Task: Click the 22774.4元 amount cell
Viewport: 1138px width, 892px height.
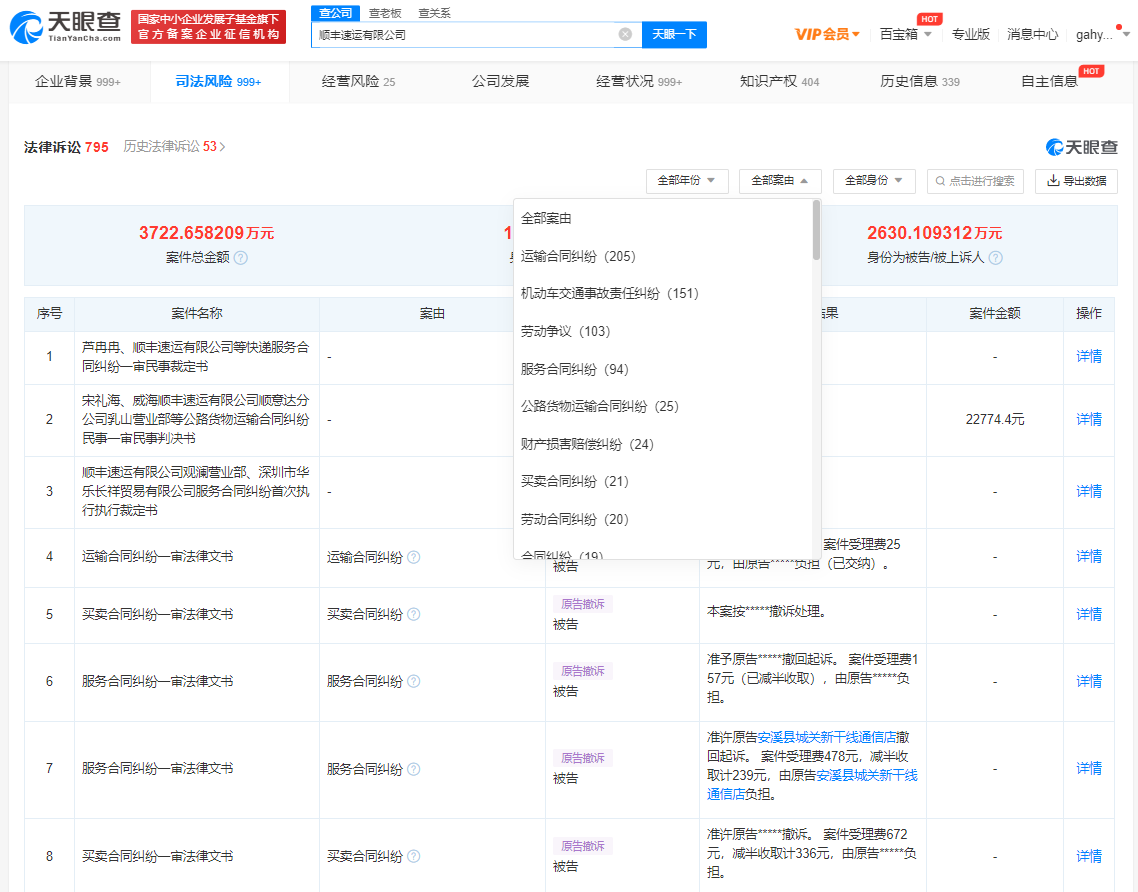Action: pos(995,420)
